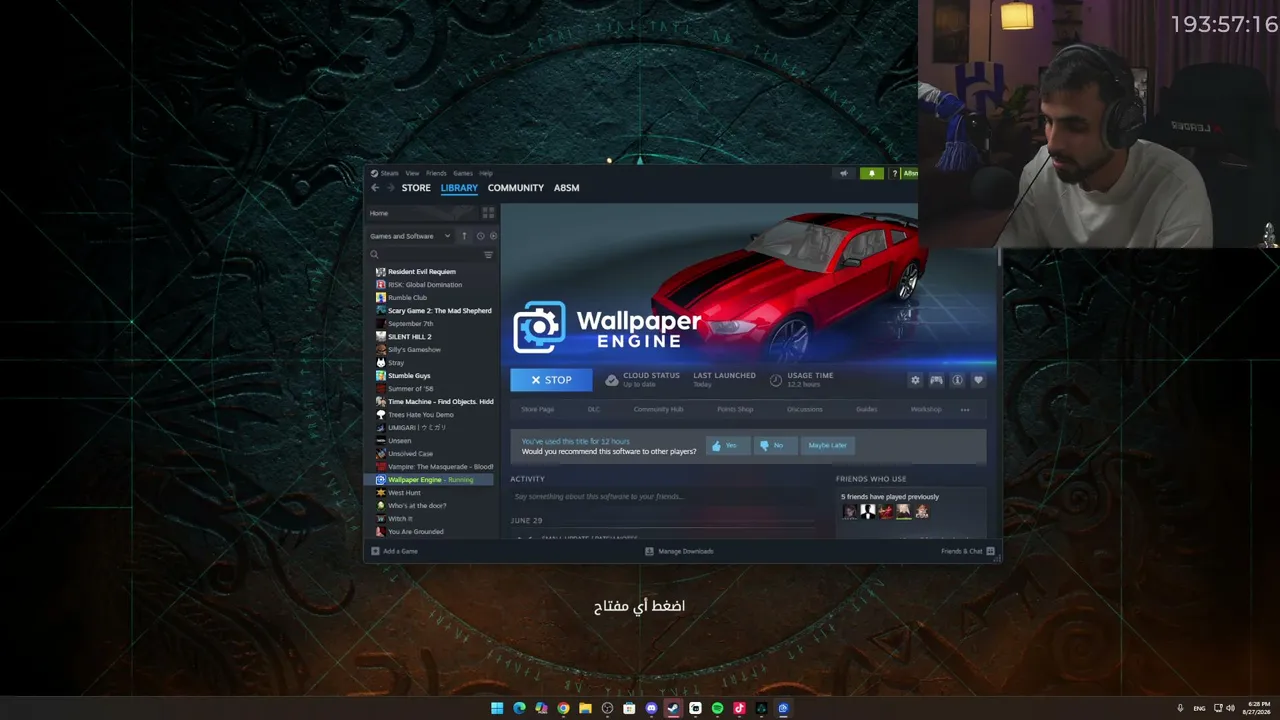
Task: Open the Steam announcements megaphone
Action: (x=843, y=173)
